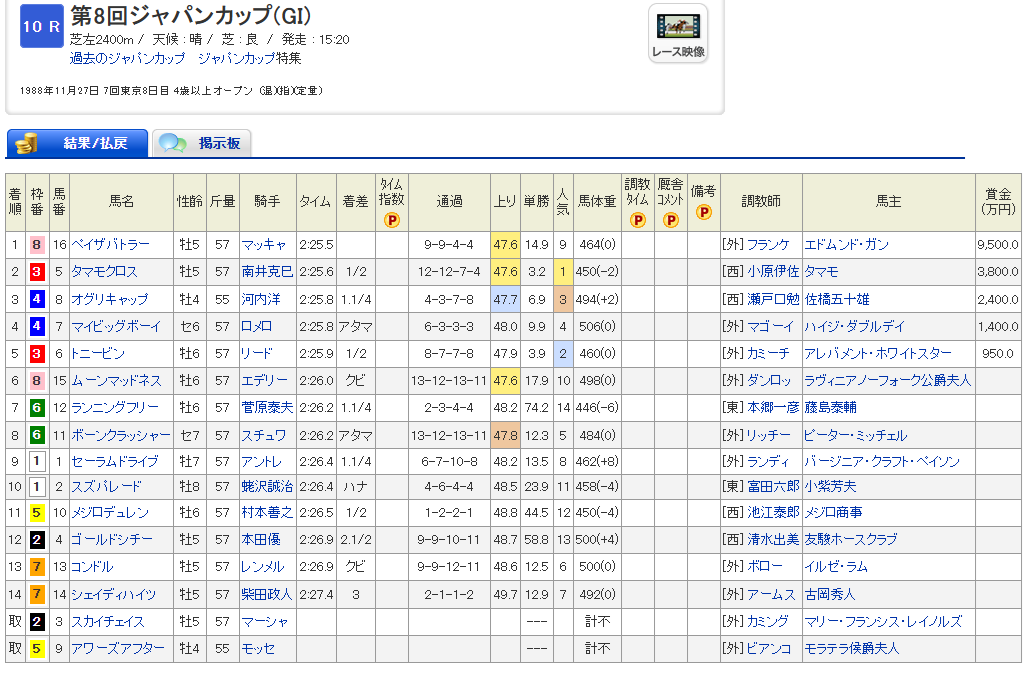This screenshot has width=1031, height=675.
Task: Open horse page for オグリキャップ
Action: 109,299
